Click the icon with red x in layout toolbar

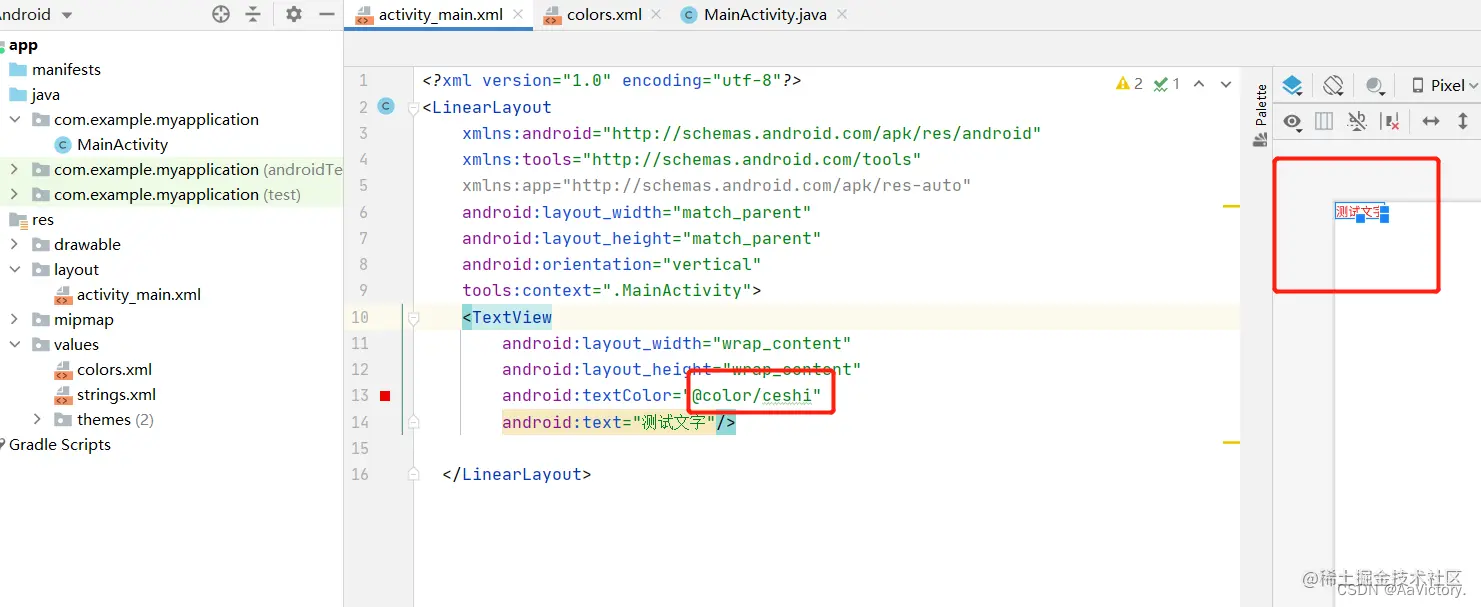point(1389,122)
